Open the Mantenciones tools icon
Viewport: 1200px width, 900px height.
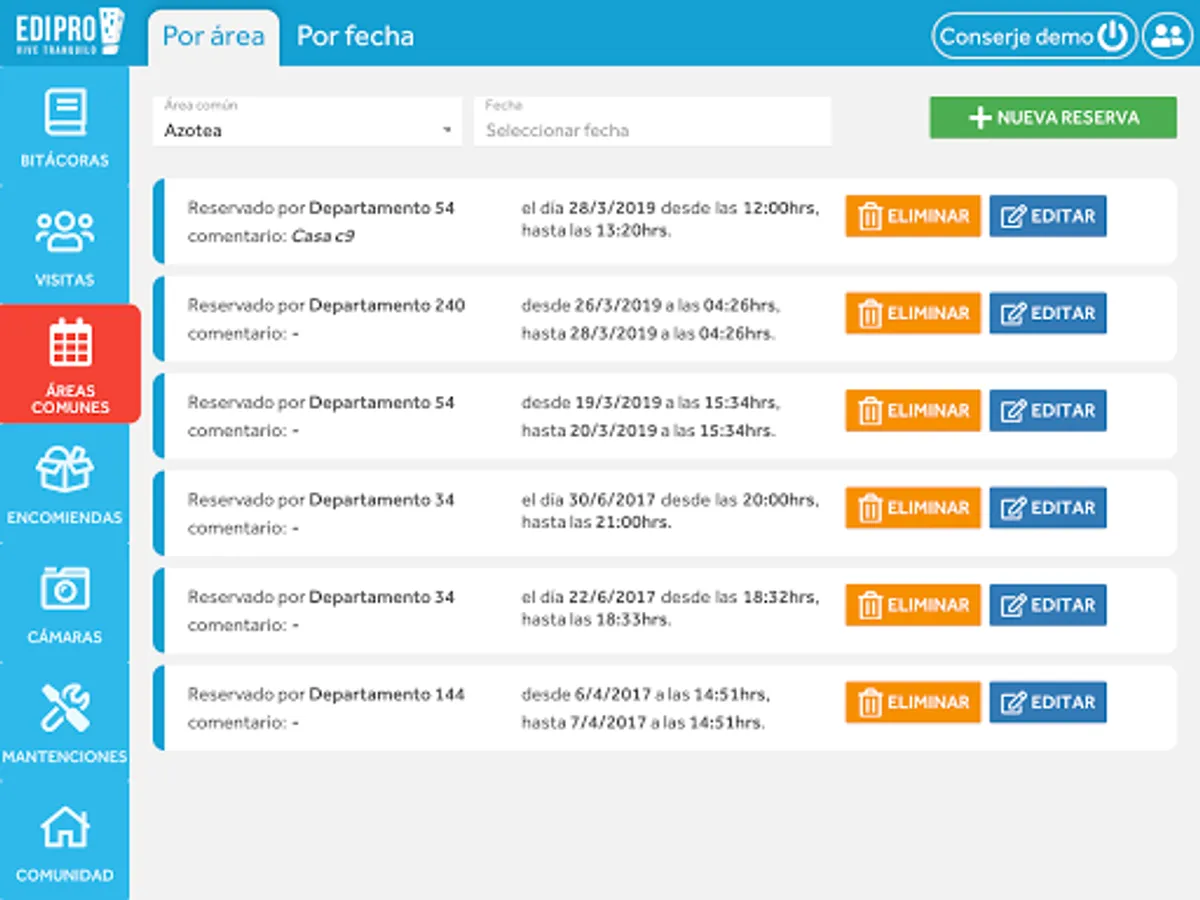65,707
